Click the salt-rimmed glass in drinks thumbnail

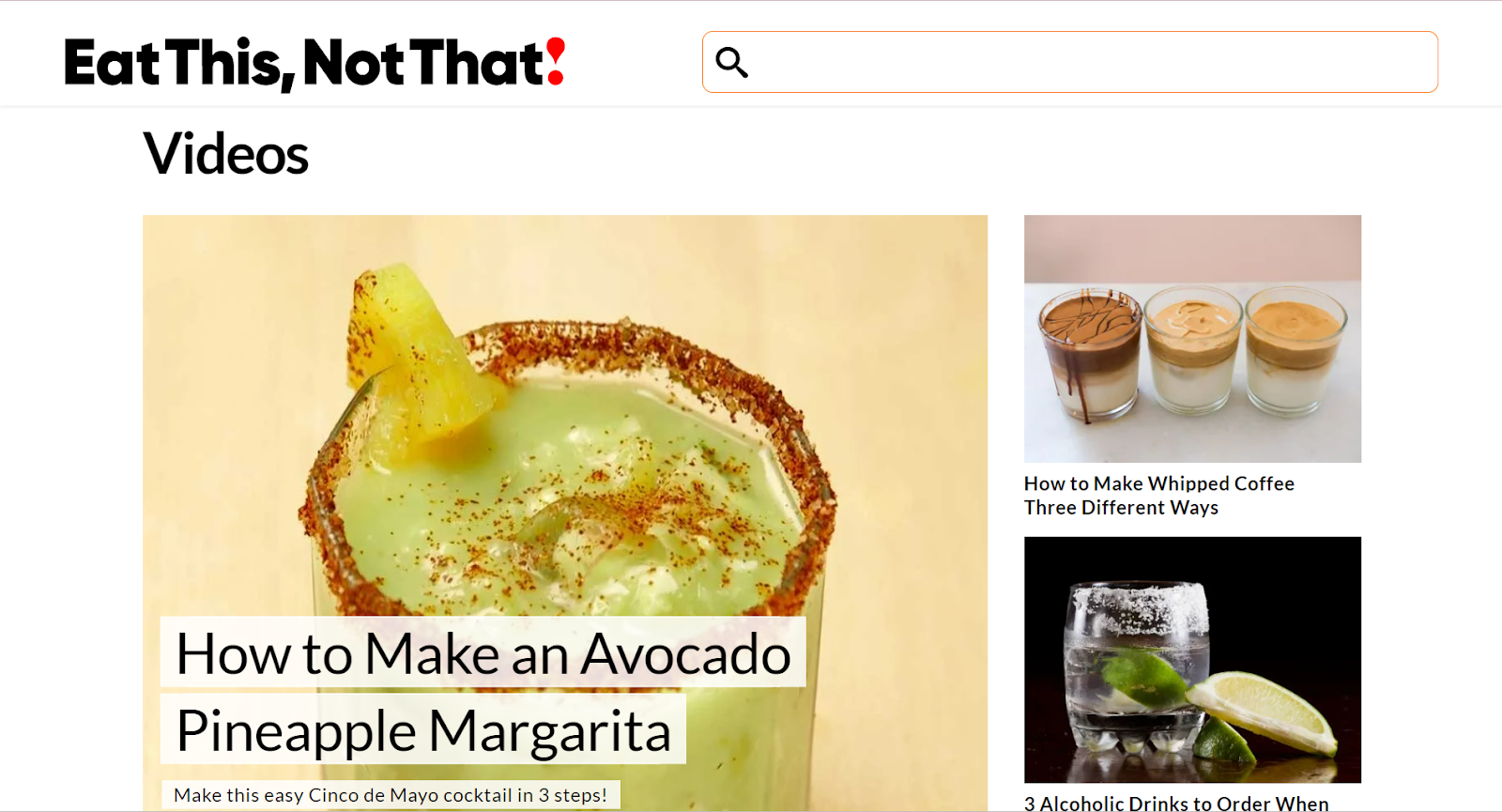(1136, 663)
